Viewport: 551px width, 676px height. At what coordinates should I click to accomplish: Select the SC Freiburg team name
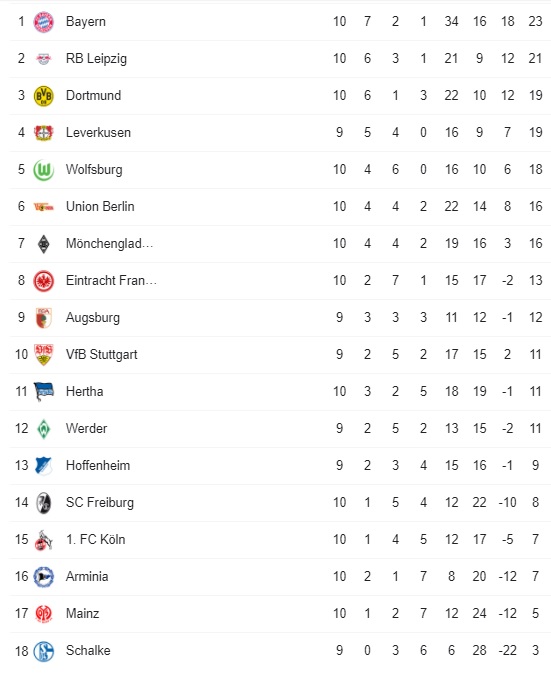(100, 503)
